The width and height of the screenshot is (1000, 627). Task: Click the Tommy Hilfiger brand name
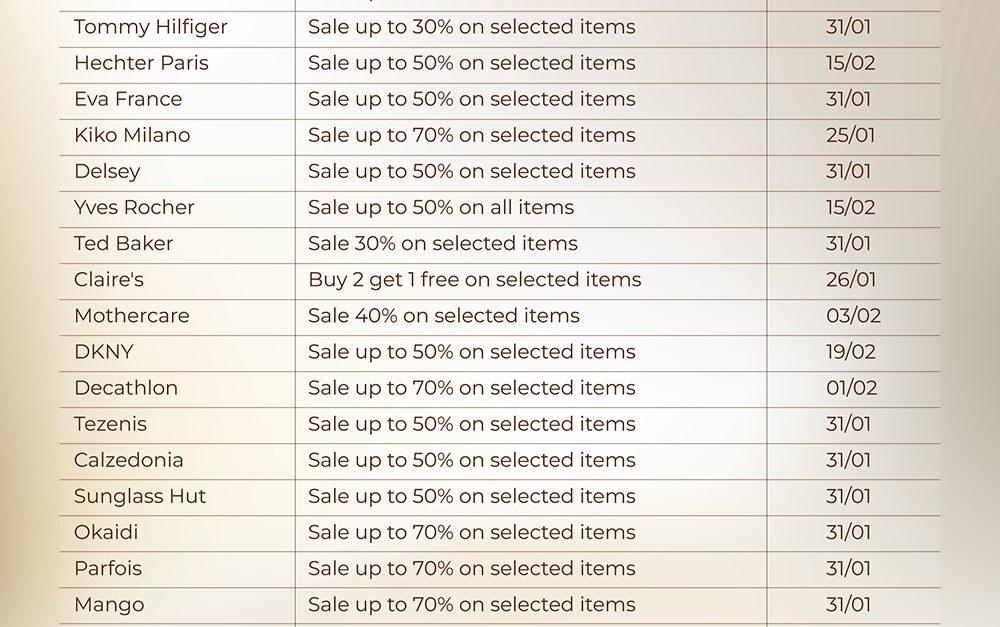click(x=150, y=27)
